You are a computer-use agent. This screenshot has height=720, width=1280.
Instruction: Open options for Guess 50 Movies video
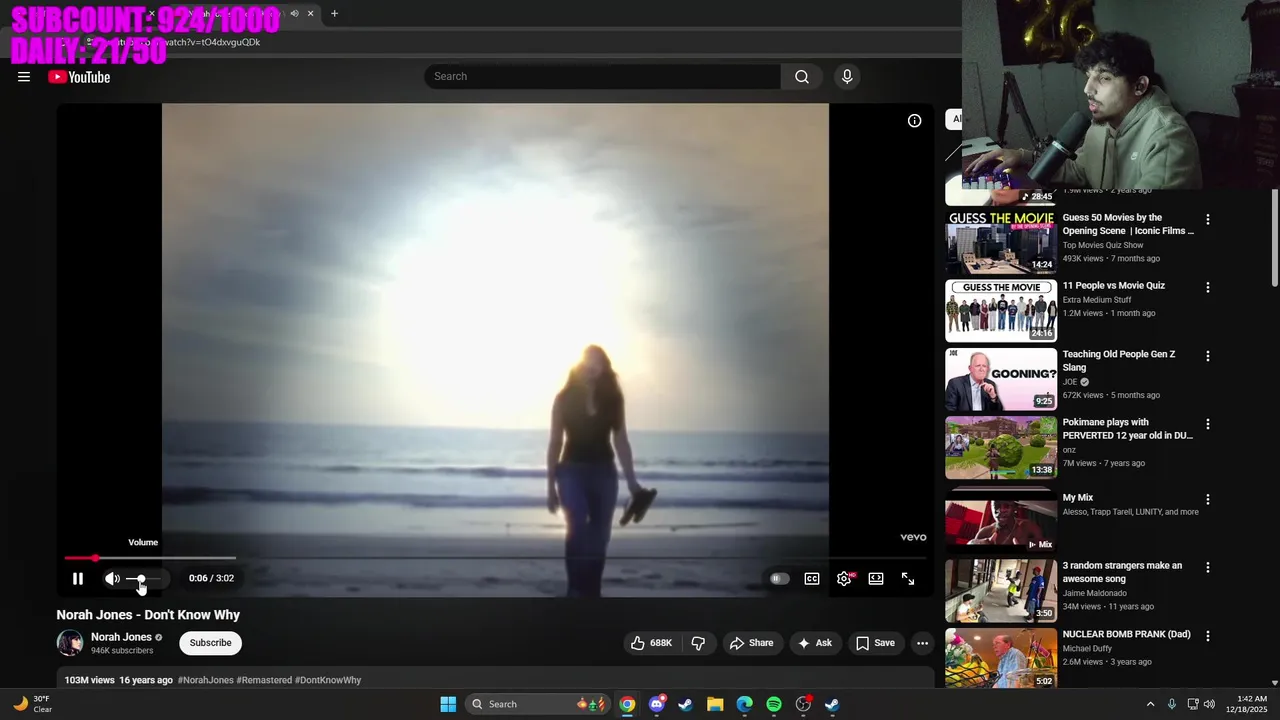[x=1207, y=219]
